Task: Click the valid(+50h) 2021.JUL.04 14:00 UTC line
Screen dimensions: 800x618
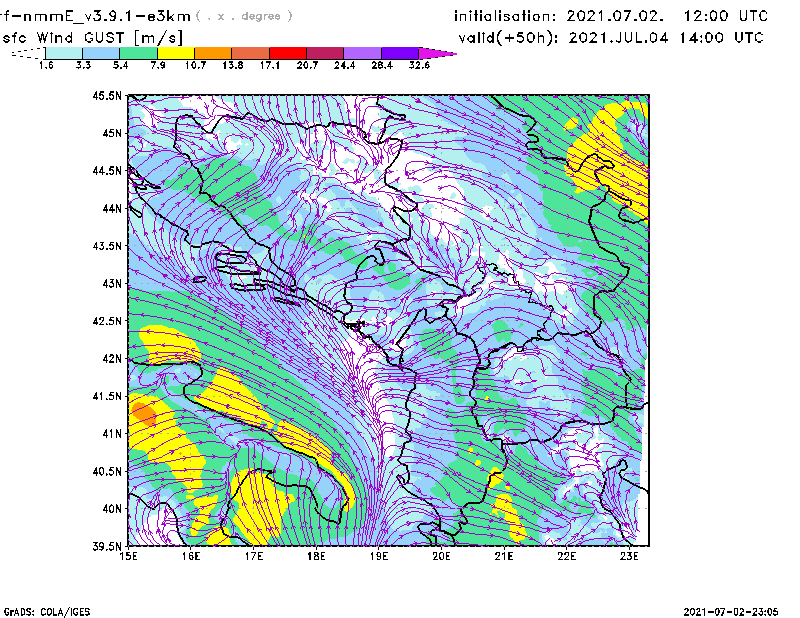Action: 611,38
